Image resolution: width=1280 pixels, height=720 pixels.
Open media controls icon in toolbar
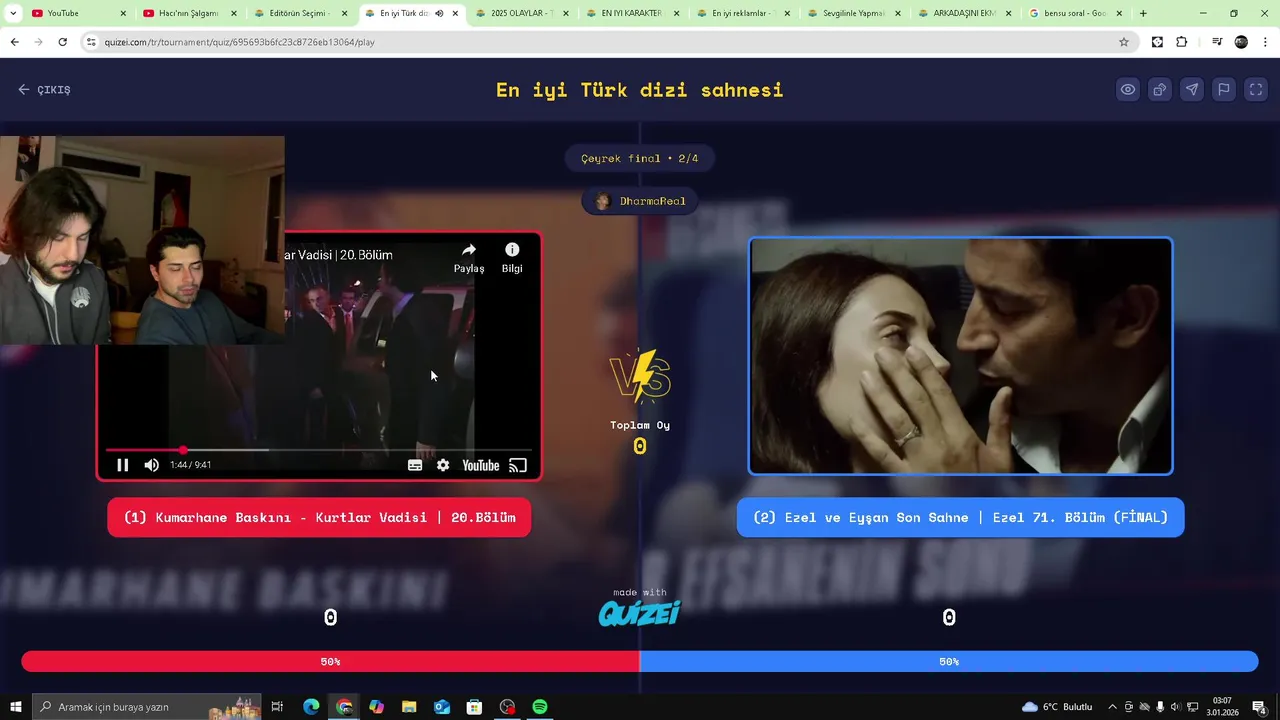pyautogui.click(x=1217, y=42)
